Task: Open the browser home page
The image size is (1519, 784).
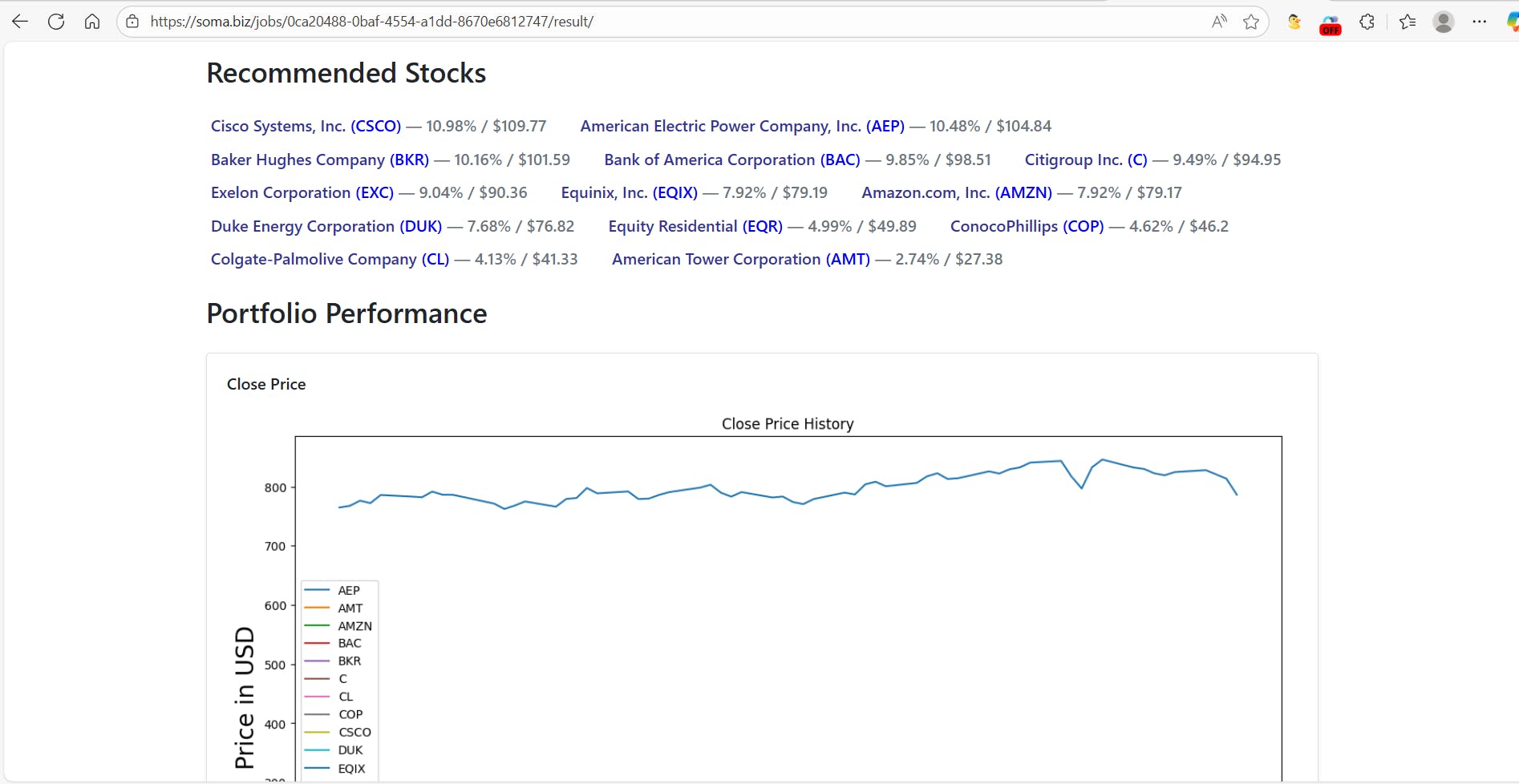Action: [x=92, y=22]
